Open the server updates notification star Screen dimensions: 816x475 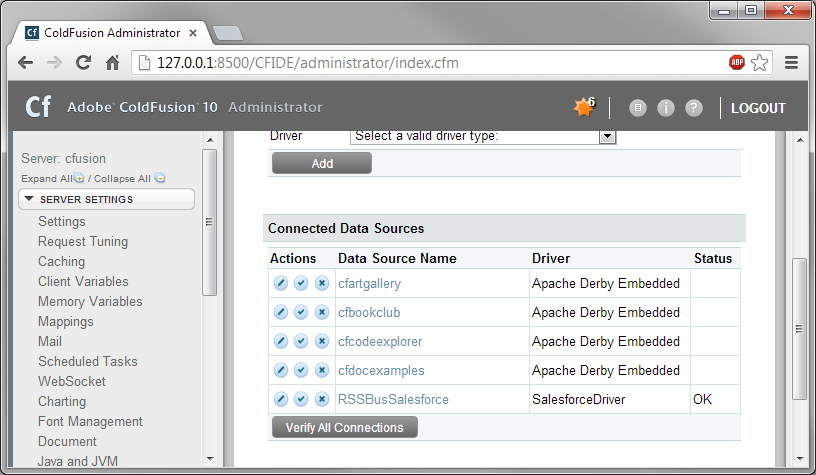coord(583,108)
